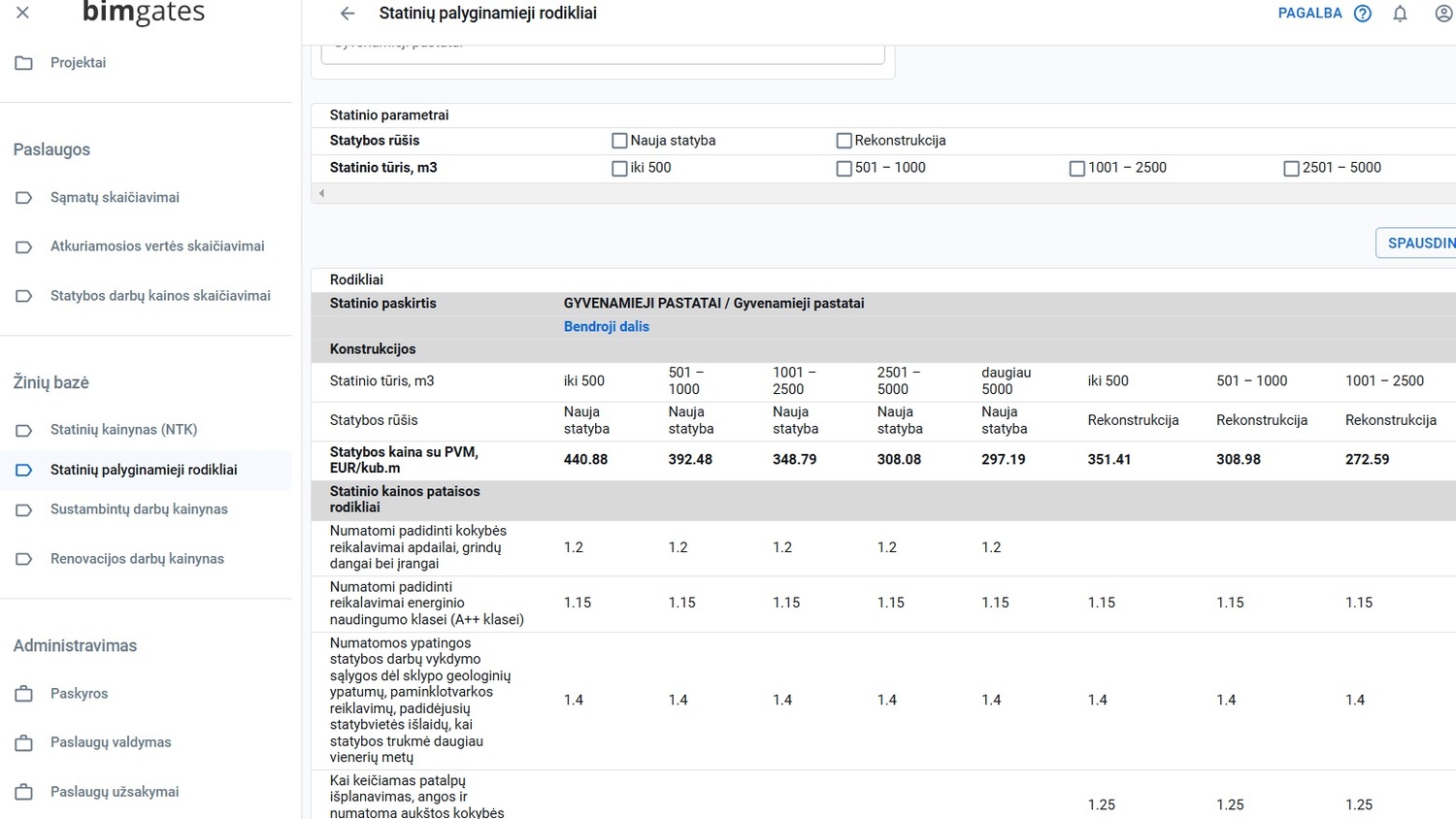
Task: Select Statybos darbų kainos skaičiavimai
Action: tap(160, 296)
